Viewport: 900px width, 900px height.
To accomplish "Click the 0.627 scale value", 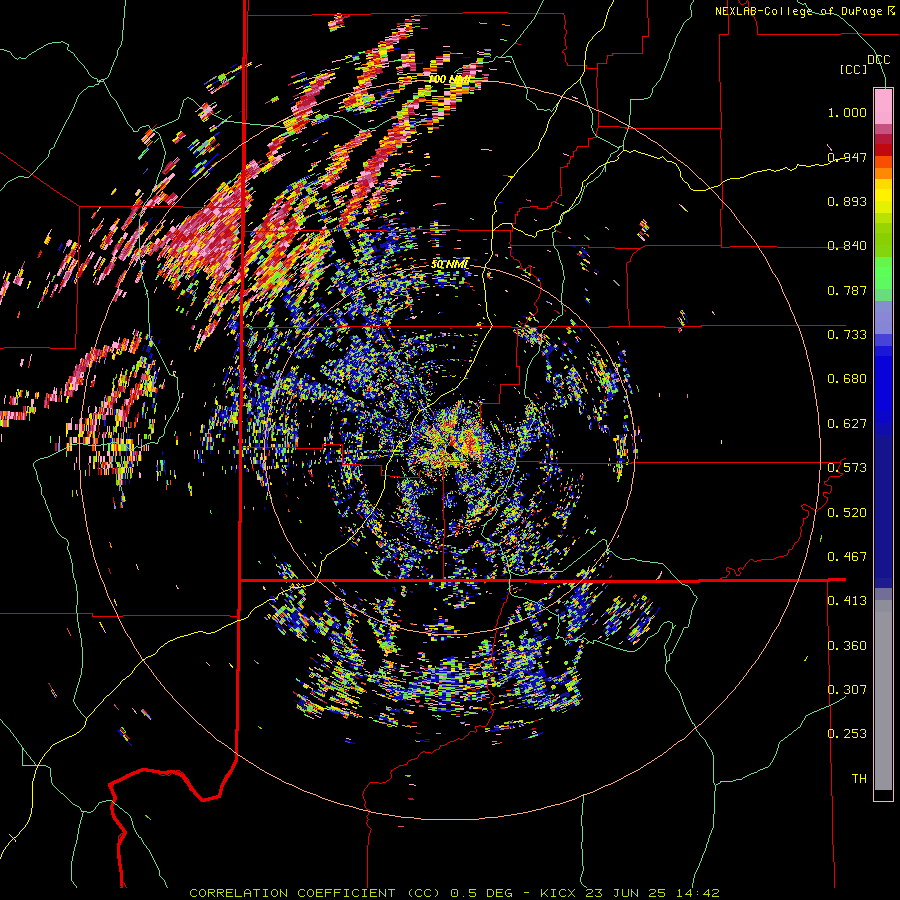I will point(847,424).
